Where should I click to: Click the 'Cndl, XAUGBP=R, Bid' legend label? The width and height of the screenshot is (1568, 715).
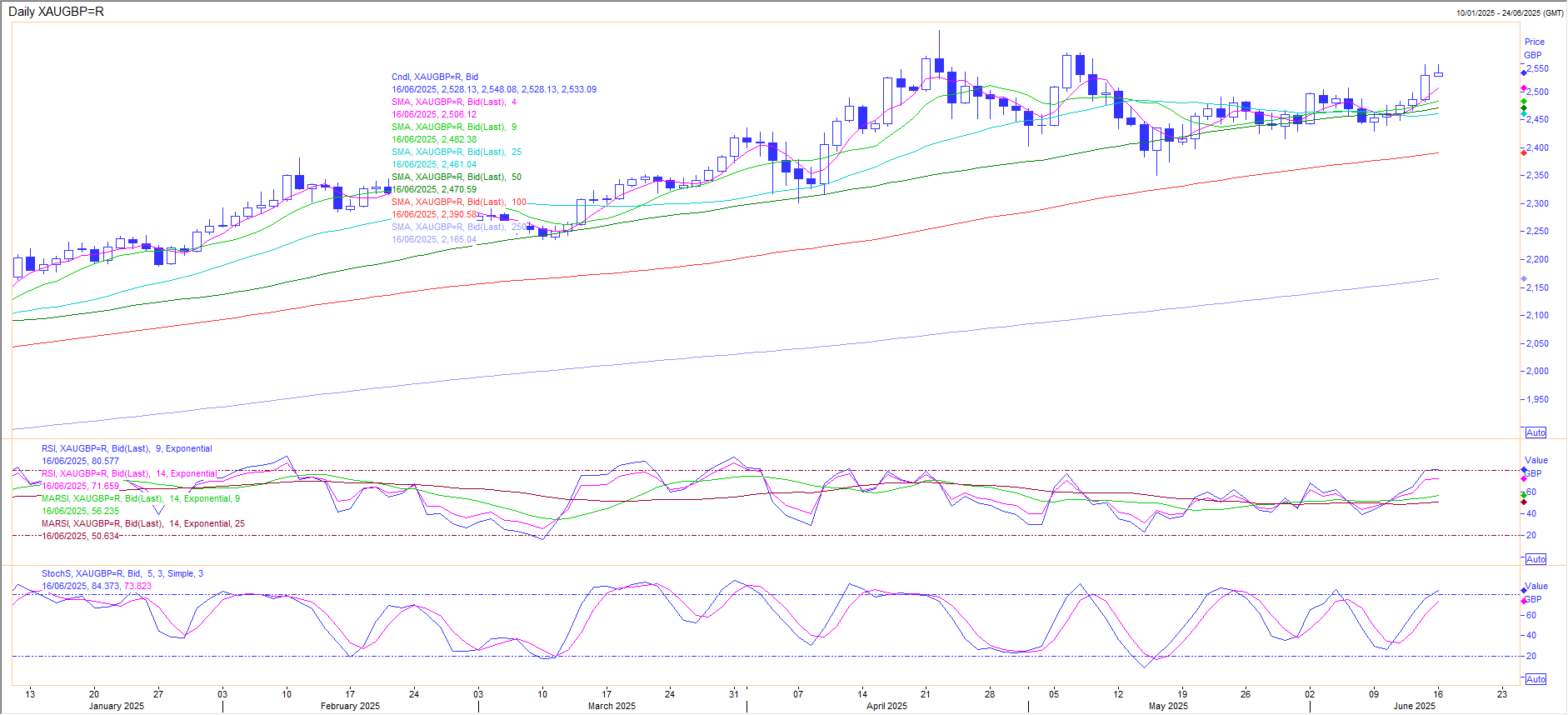point(435,77)
